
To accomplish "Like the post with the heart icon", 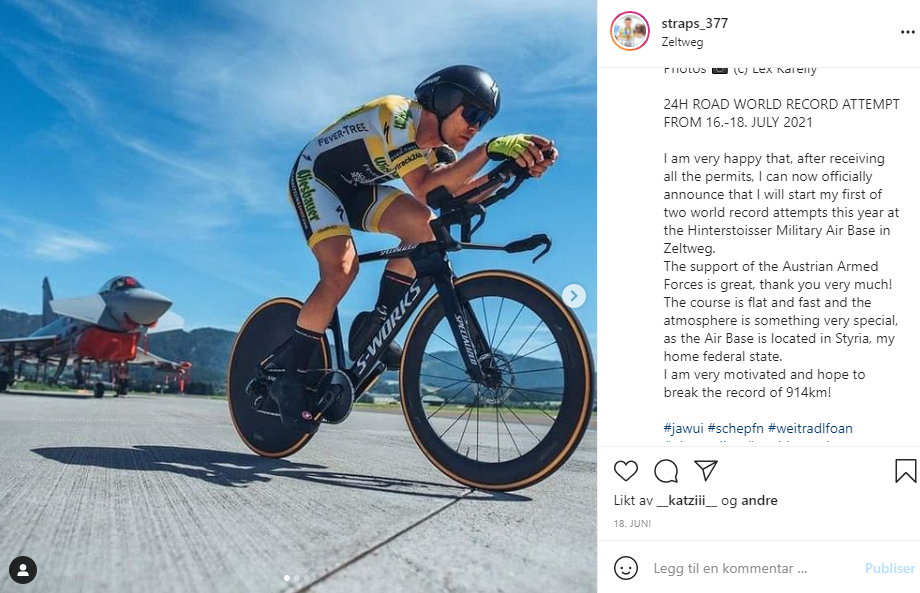I will click(x=626, y=471).
